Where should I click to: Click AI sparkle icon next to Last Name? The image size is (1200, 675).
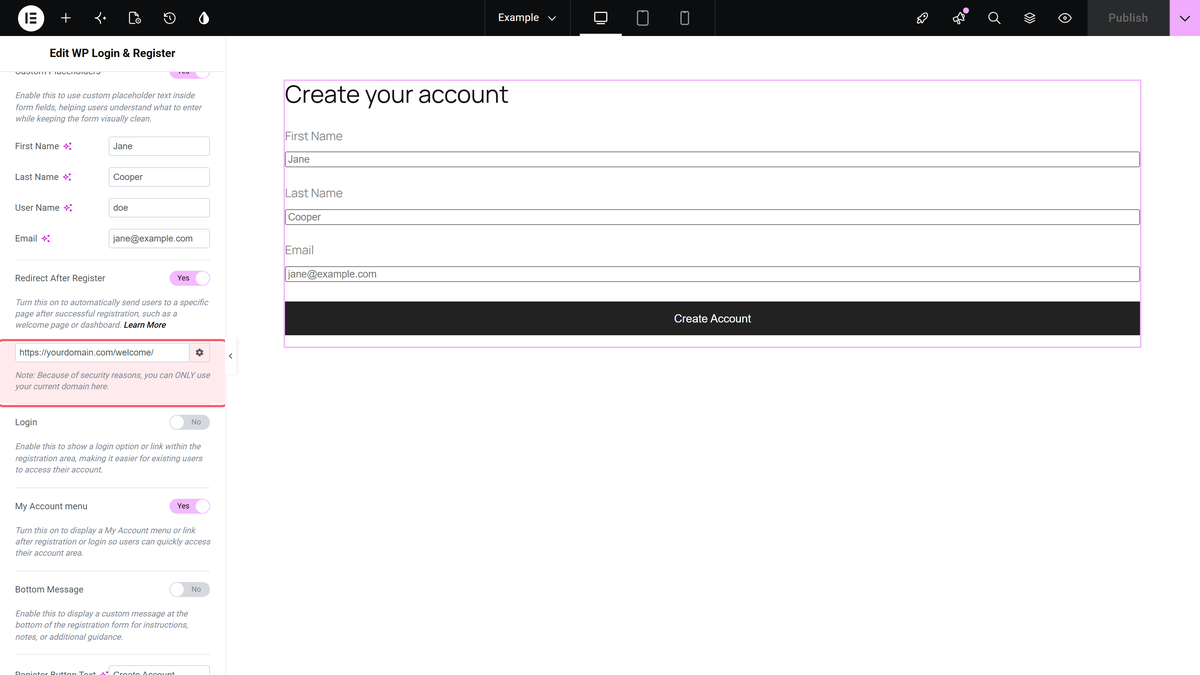[x=67, y=177]
